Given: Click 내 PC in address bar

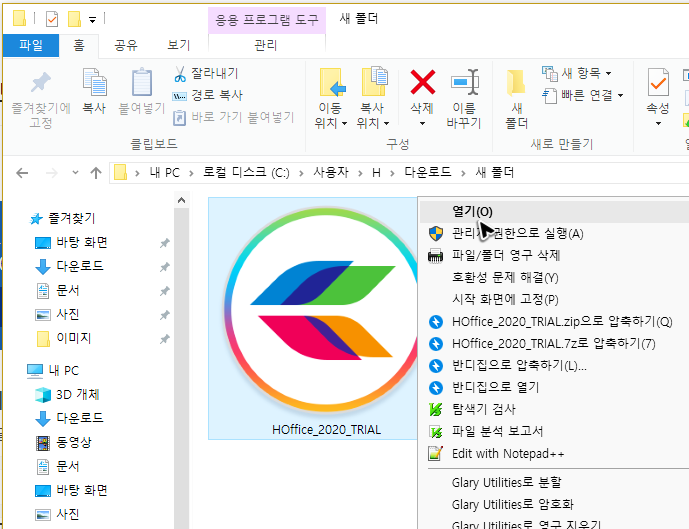Looking at the screenshot, I should pos(164,173).
